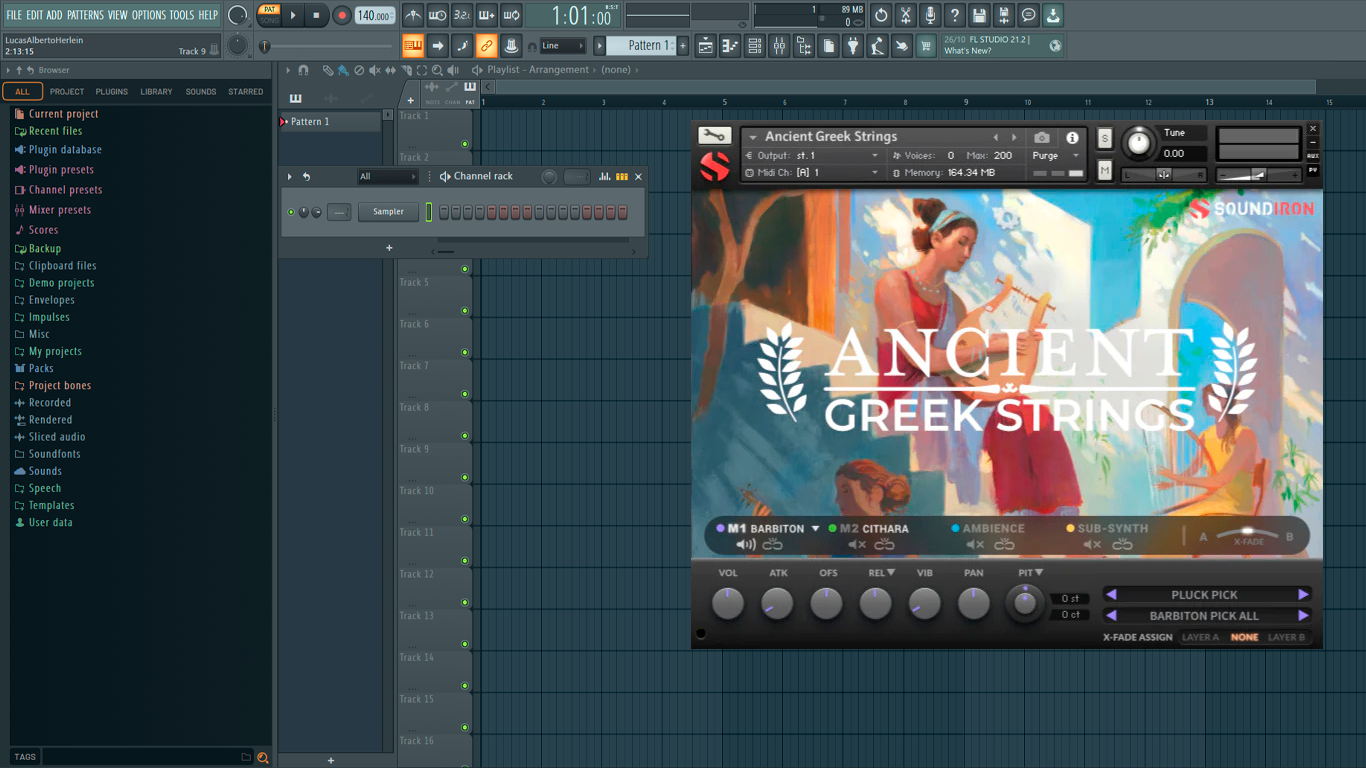Click the Kontakt snapshot camera icon
1366x768 pixels.
1042,138
